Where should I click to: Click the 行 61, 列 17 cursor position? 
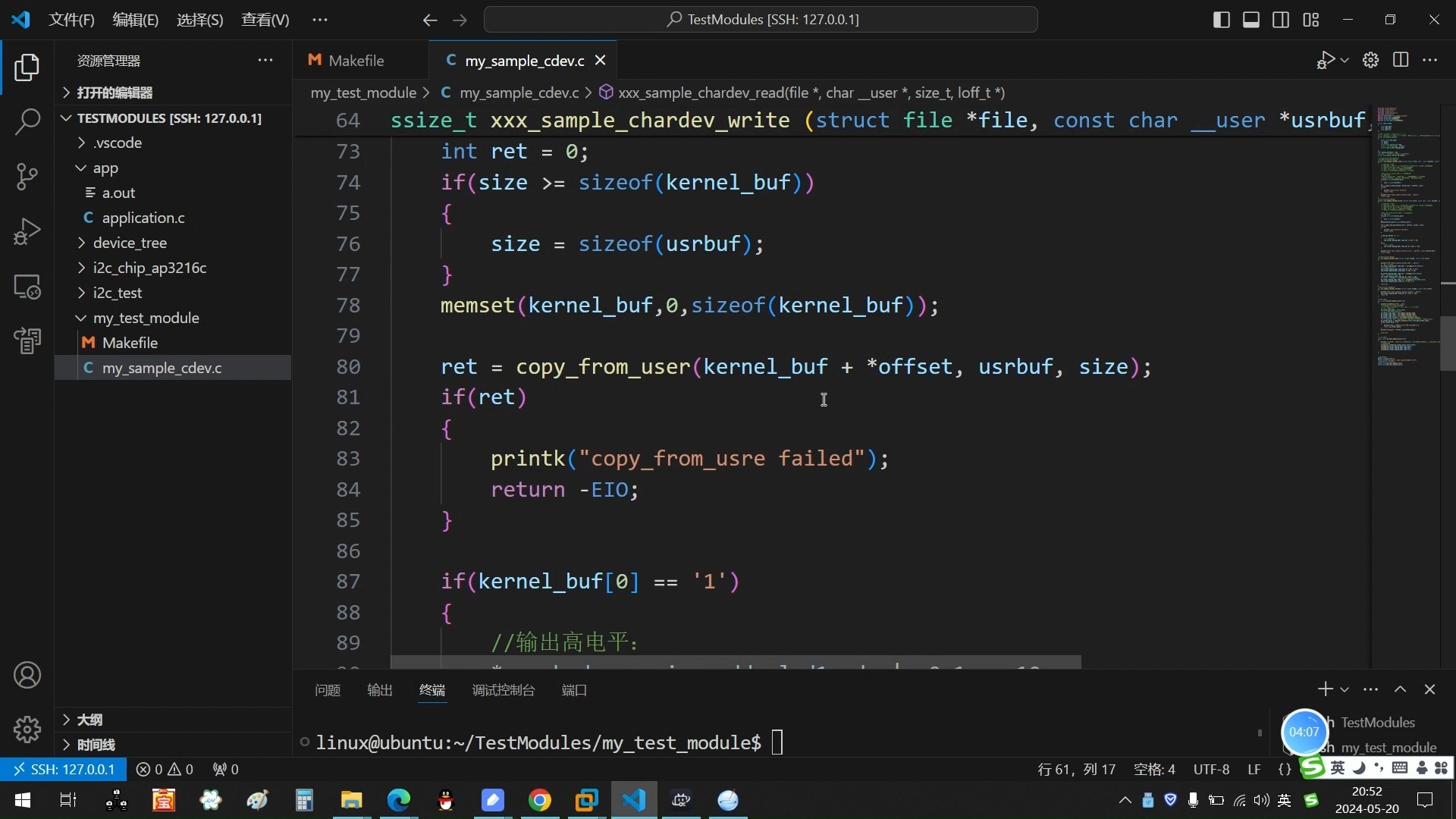[1076, 769]
